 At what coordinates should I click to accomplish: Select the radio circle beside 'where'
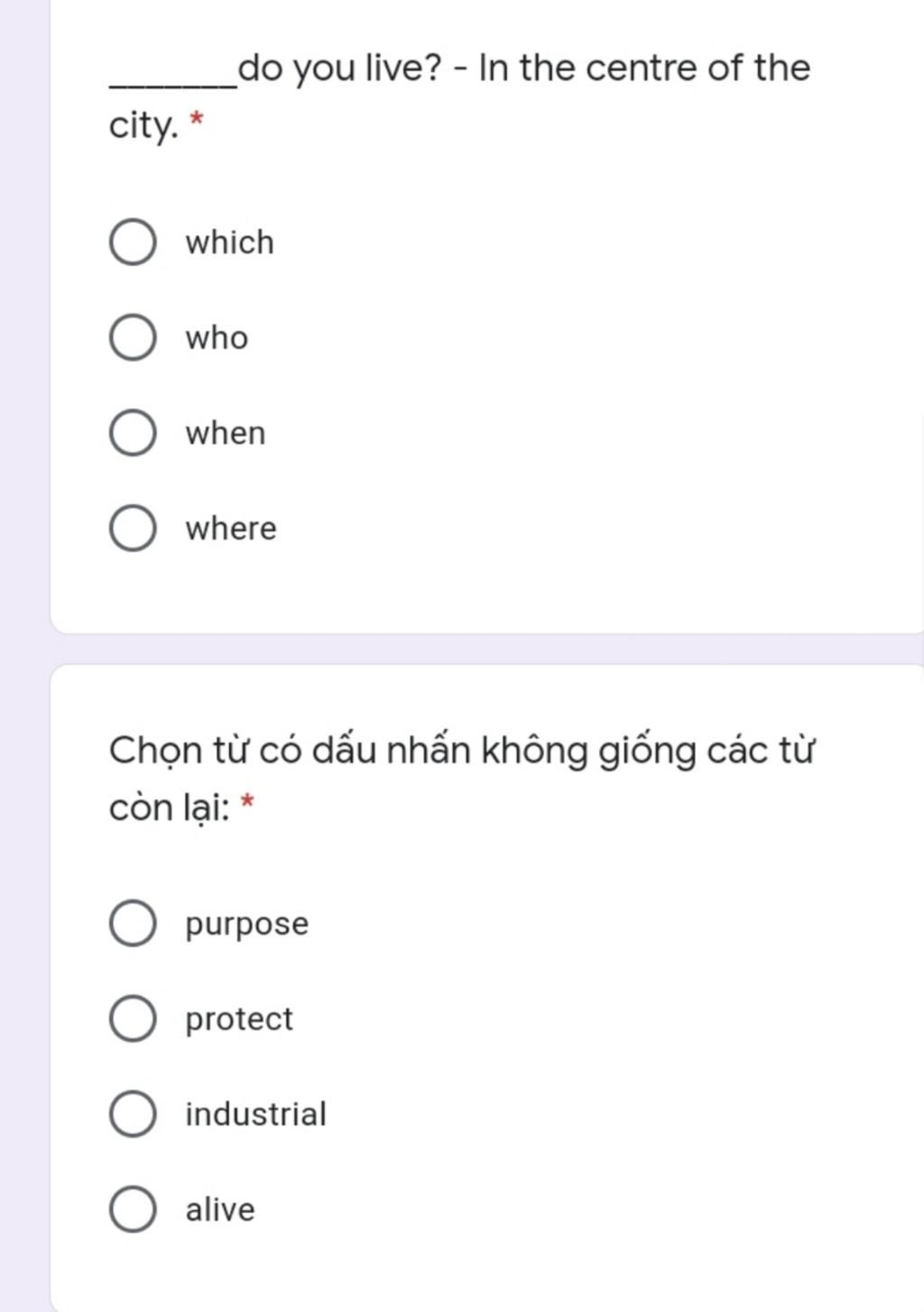point(133,528)
